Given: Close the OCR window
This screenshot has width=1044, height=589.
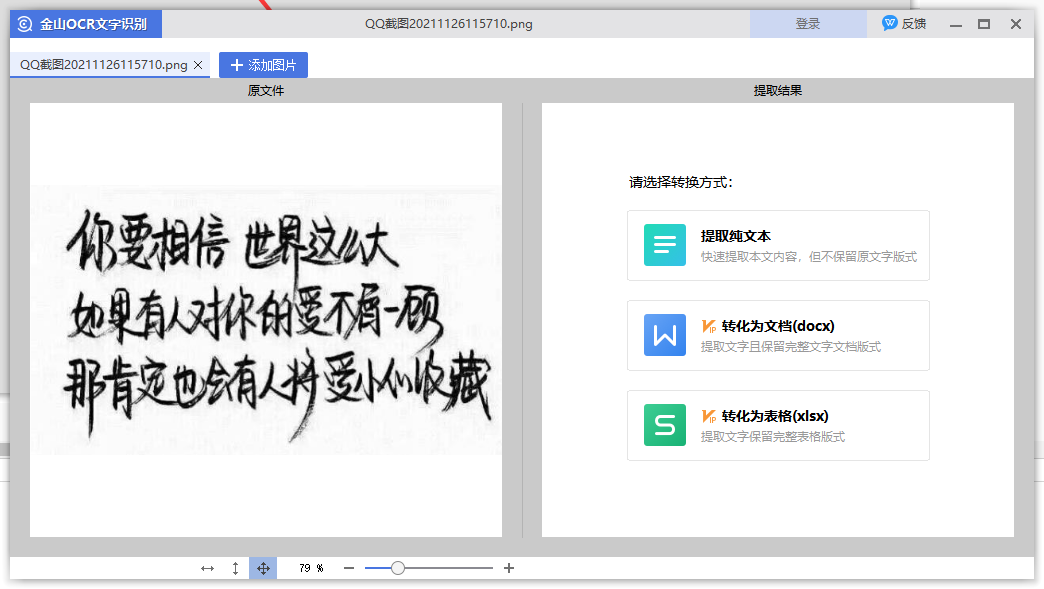Looking at the screenshot, I should pyautogui.click(x=1015, y=24).
